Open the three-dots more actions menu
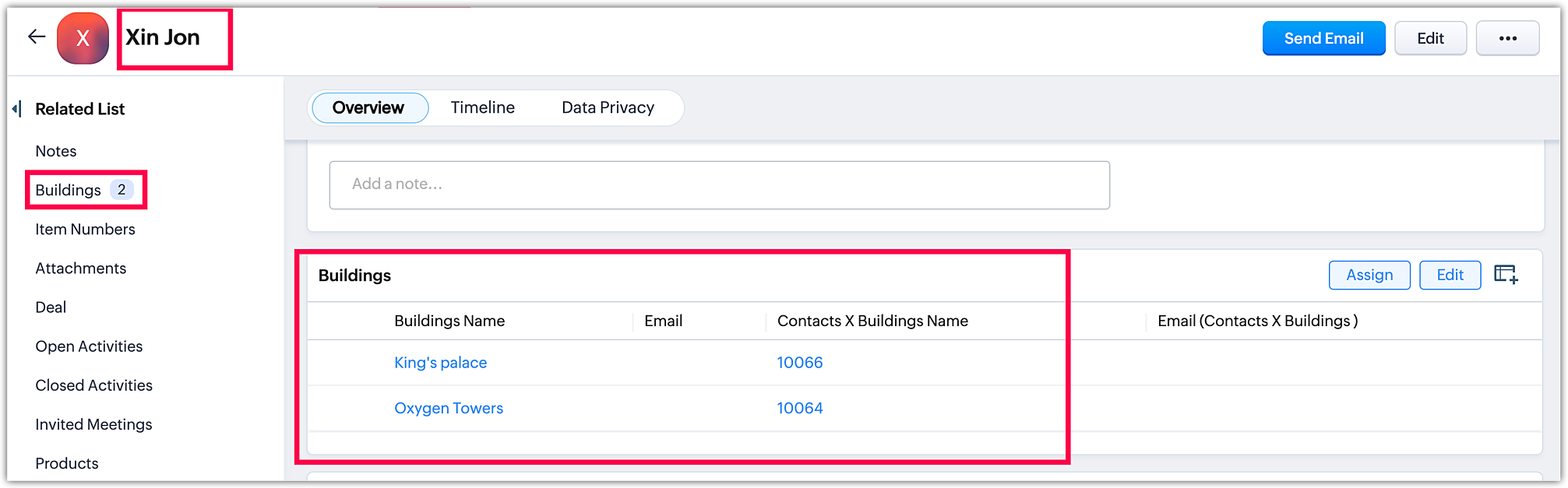The image size is (1568, 488). (1507, 38)
